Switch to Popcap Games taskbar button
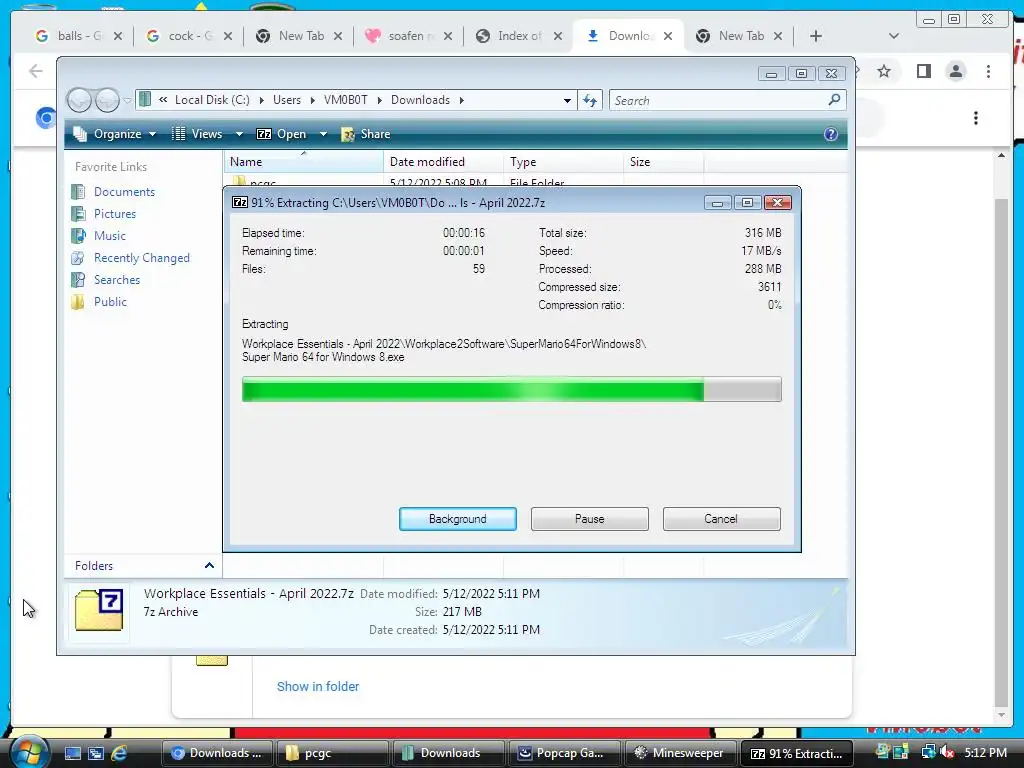The width and height of the screenshot is (1024, 768). (x=564, y=753)
